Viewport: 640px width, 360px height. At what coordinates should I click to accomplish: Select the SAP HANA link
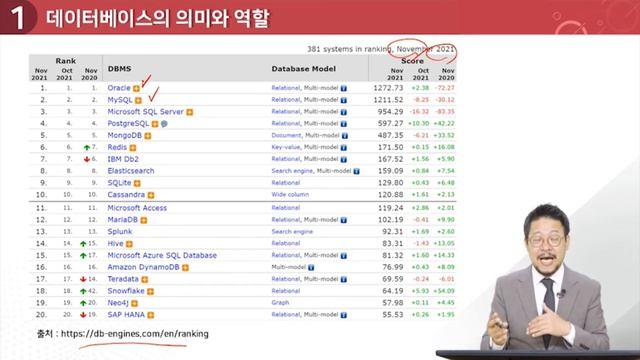click(126, 314)
